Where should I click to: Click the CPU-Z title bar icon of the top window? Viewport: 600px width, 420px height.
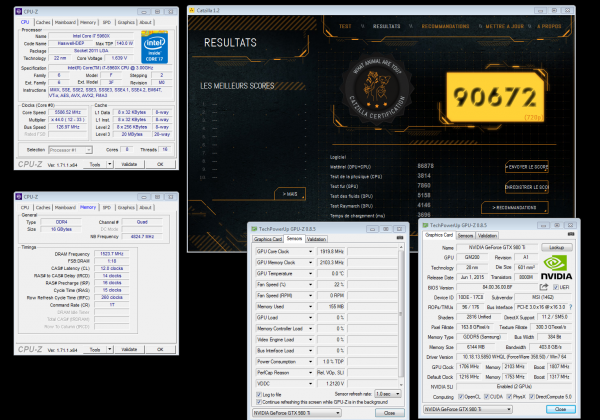click(19, 11)
